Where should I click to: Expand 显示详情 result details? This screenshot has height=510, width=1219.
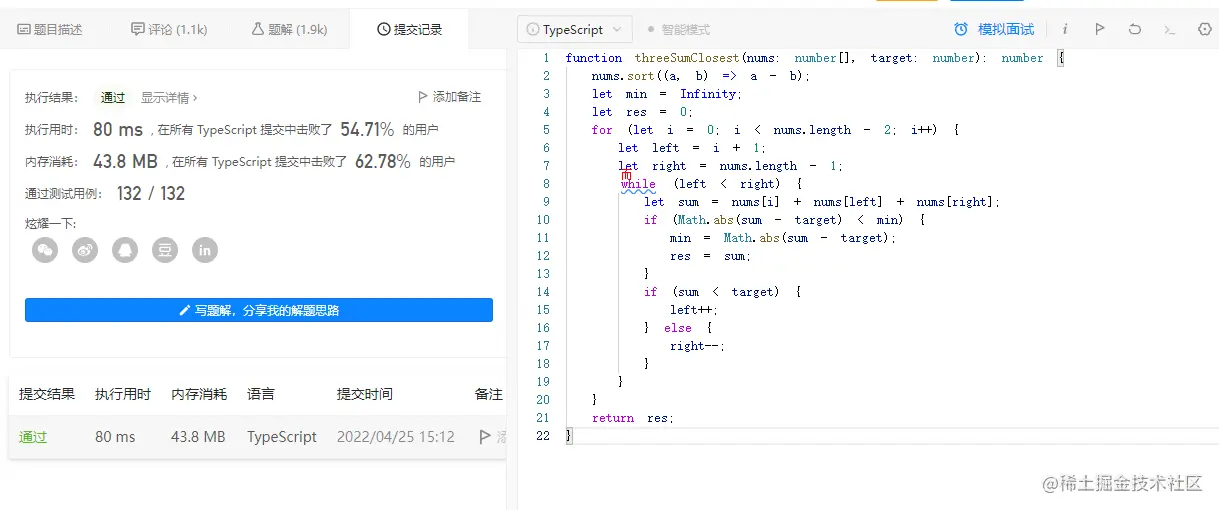[169, 97]
